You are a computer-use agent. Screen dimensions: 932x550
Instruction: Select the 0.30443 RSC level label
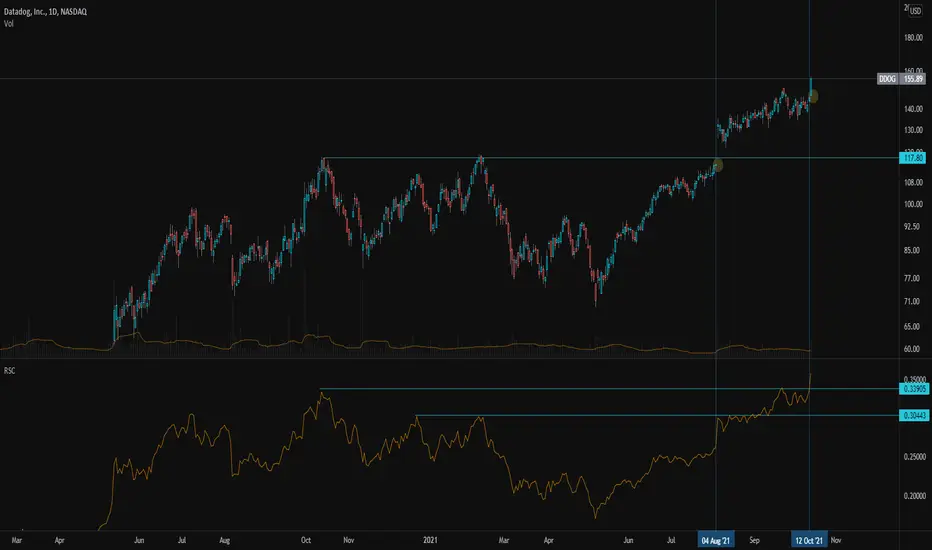pos(915,416)
